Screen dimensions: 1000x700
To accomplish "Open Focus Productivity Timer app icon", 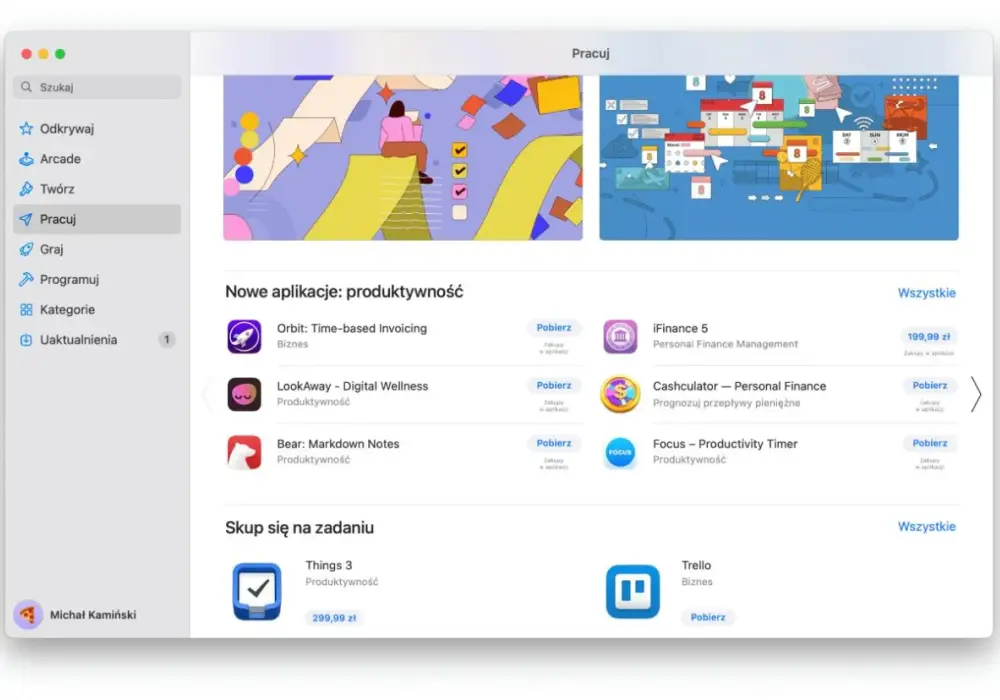I will point(620,452).
